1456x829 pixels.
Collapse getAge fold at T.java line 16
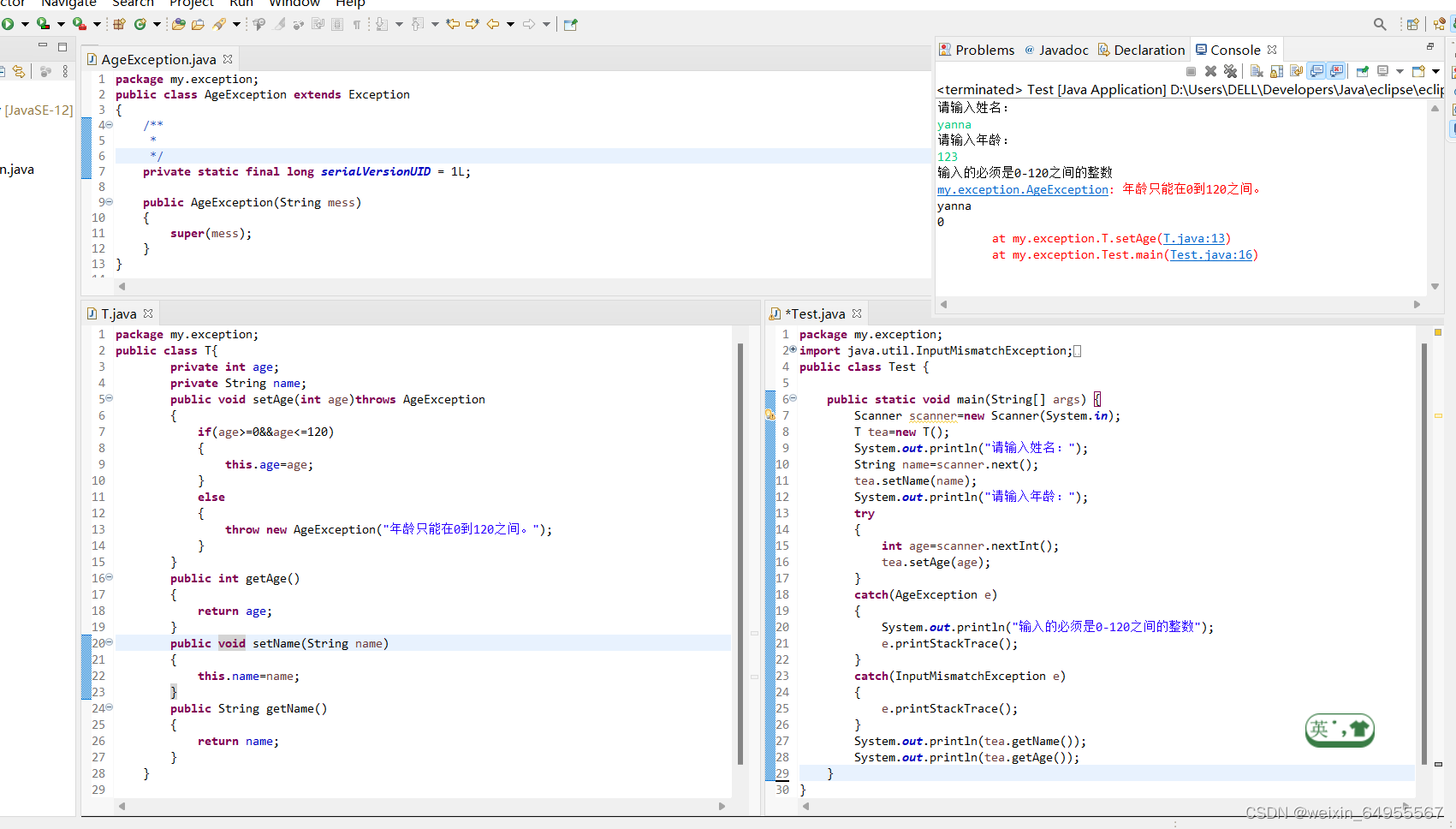[x=110, y=577]
